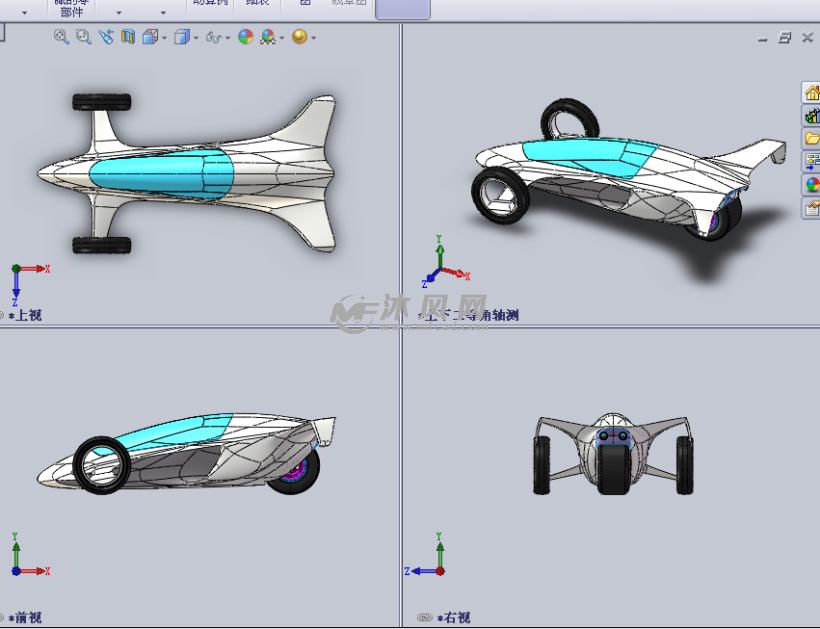
Task: Toggle the Section View tool
Action: pos(127,37)
